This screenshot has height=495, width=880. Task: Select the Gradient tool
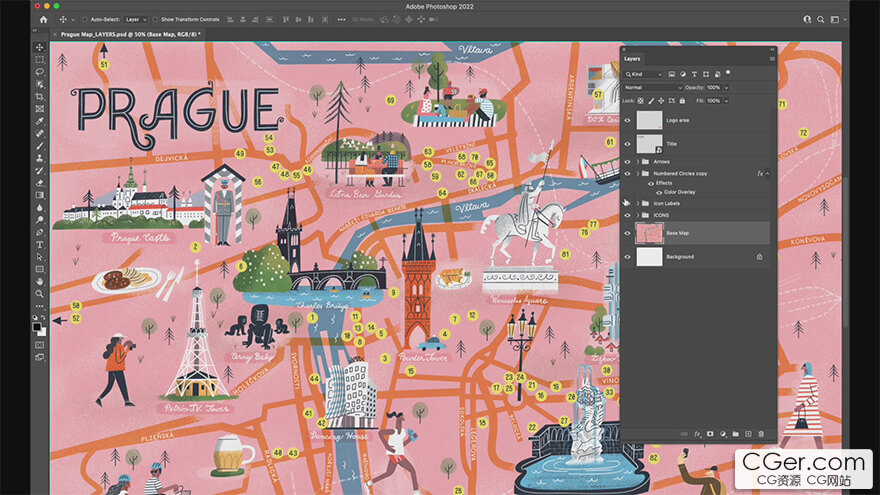coord(39,195)
